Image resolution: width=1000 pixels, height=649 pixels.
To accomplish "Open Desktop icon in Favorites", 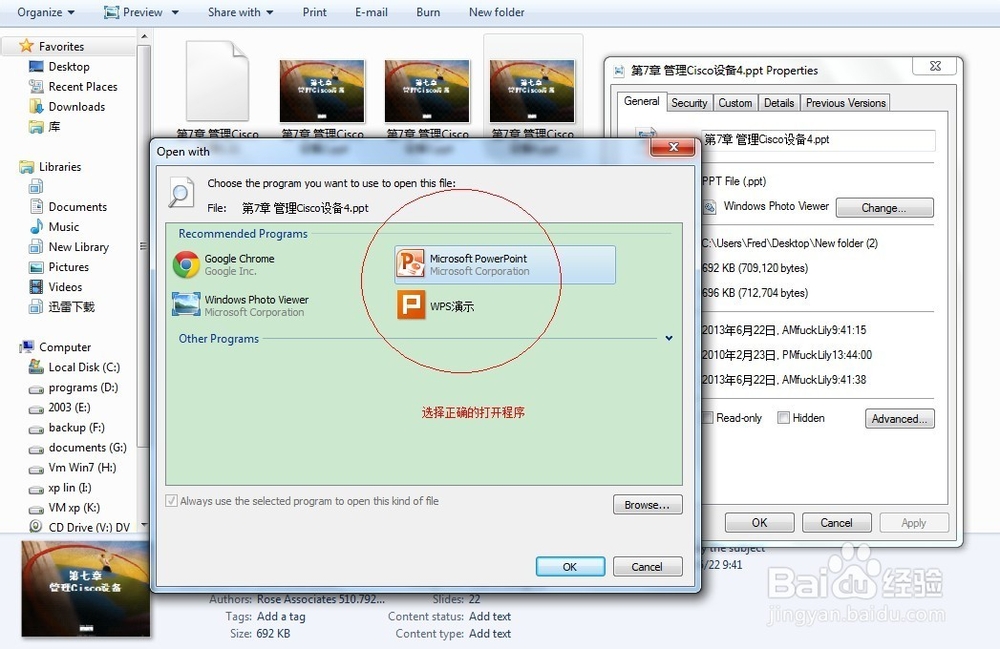I will [x=36, y=66].
